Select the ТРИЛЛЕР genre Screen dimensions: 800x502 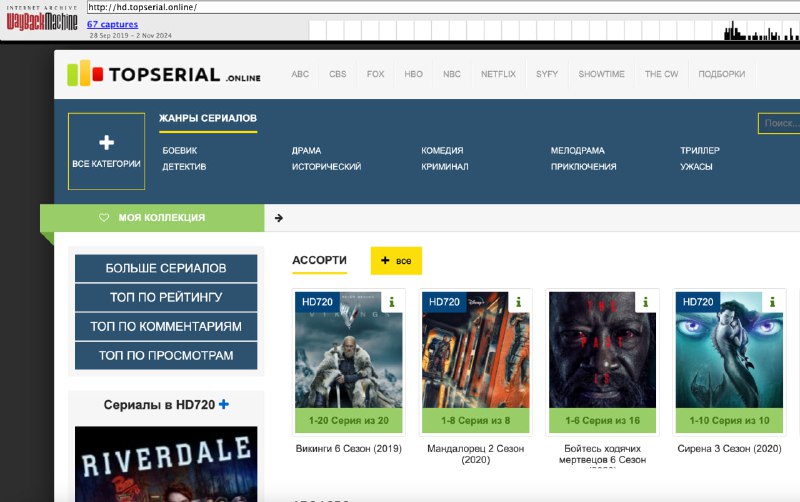point(700,150)
